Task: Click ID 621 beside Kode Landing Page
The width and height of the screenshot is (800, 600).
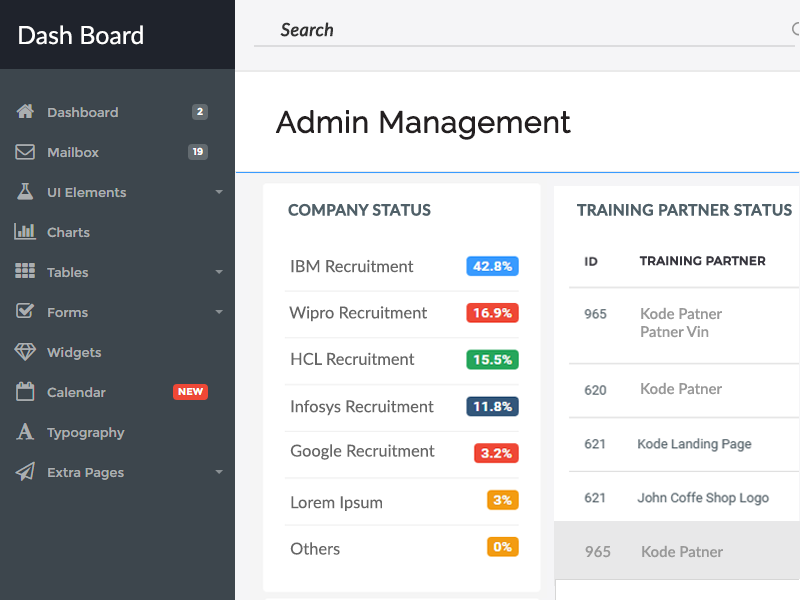Action: click(x=595, y=444)
